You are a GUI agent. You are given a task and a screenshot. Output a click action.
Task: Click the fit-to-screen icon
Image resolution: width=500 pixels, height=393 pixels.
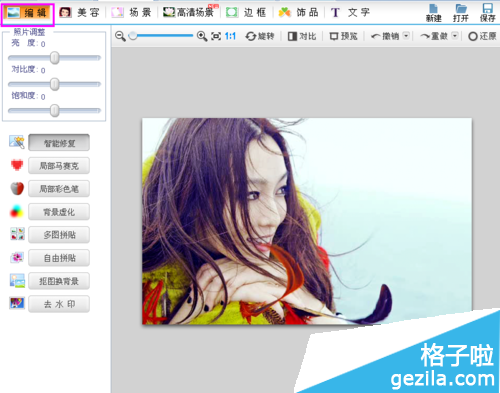(216, 36)
